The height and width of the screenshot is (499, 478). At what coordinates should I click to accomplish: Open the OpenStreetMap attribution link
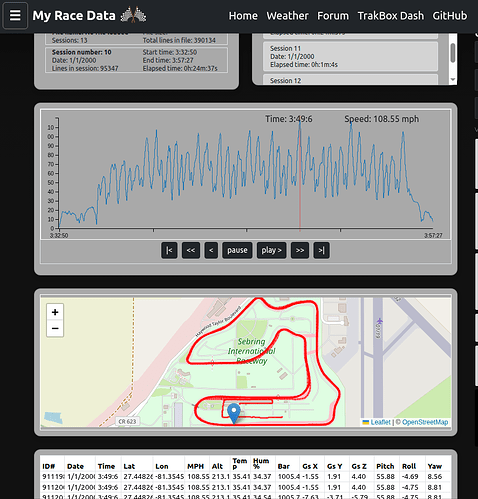(425, 422)
